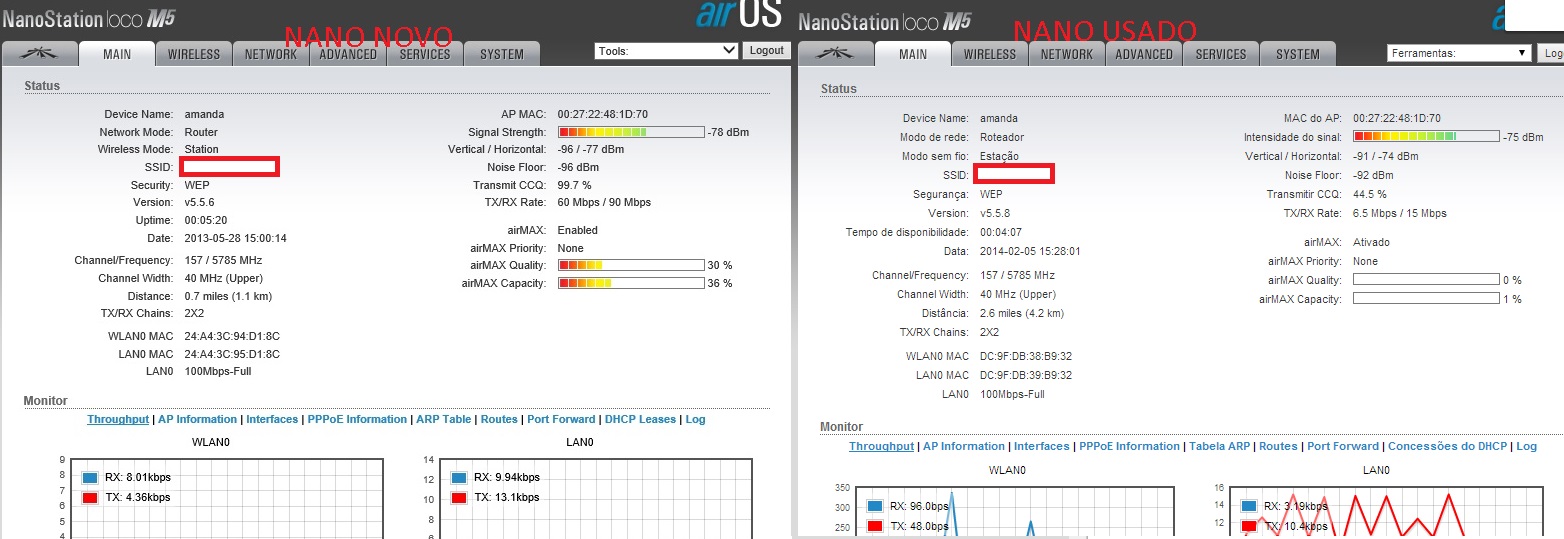Open the WIRELESS tab in left window
The height and width of the screenshot is (539, 1564).
pyautogui.click(x=194, y=54)
